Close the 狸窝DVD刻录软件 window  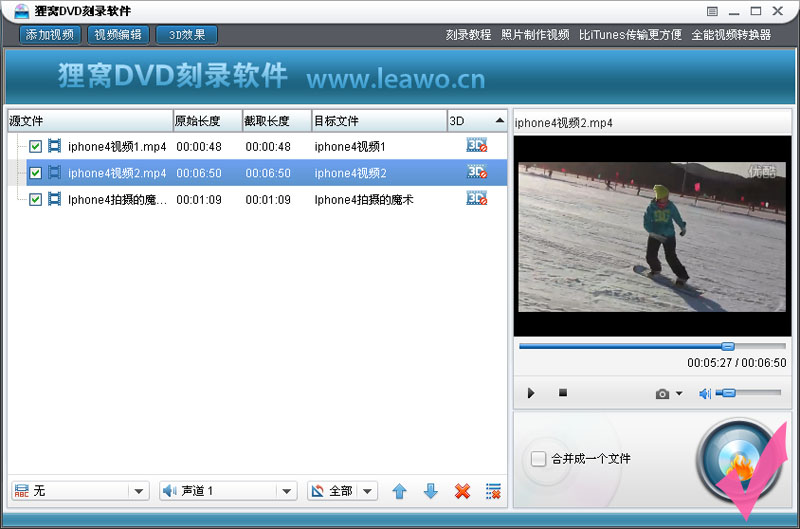(x=778, y=11)
